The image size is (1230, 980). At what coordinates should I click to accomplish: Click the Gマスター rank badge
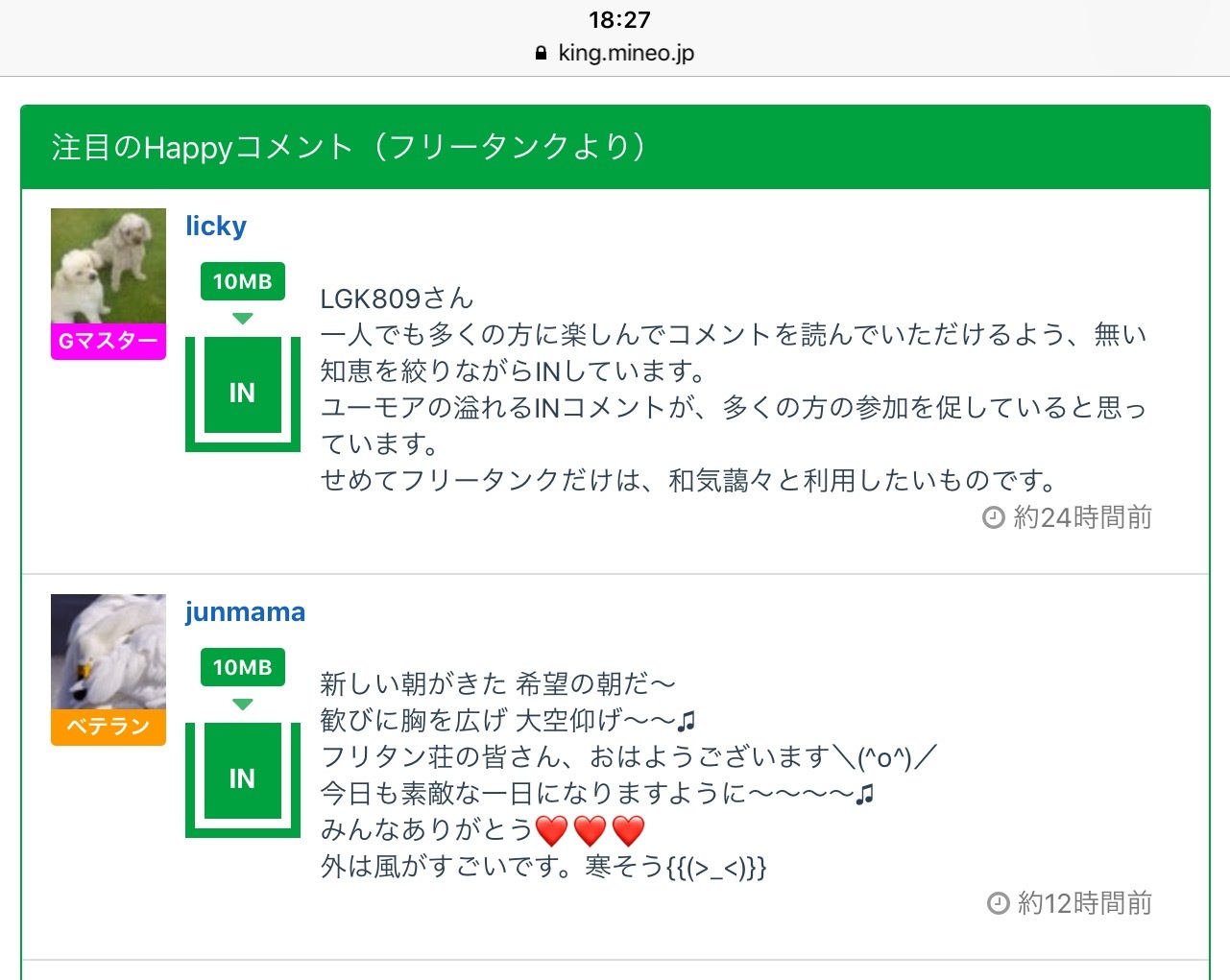click(x=109, y=342)
